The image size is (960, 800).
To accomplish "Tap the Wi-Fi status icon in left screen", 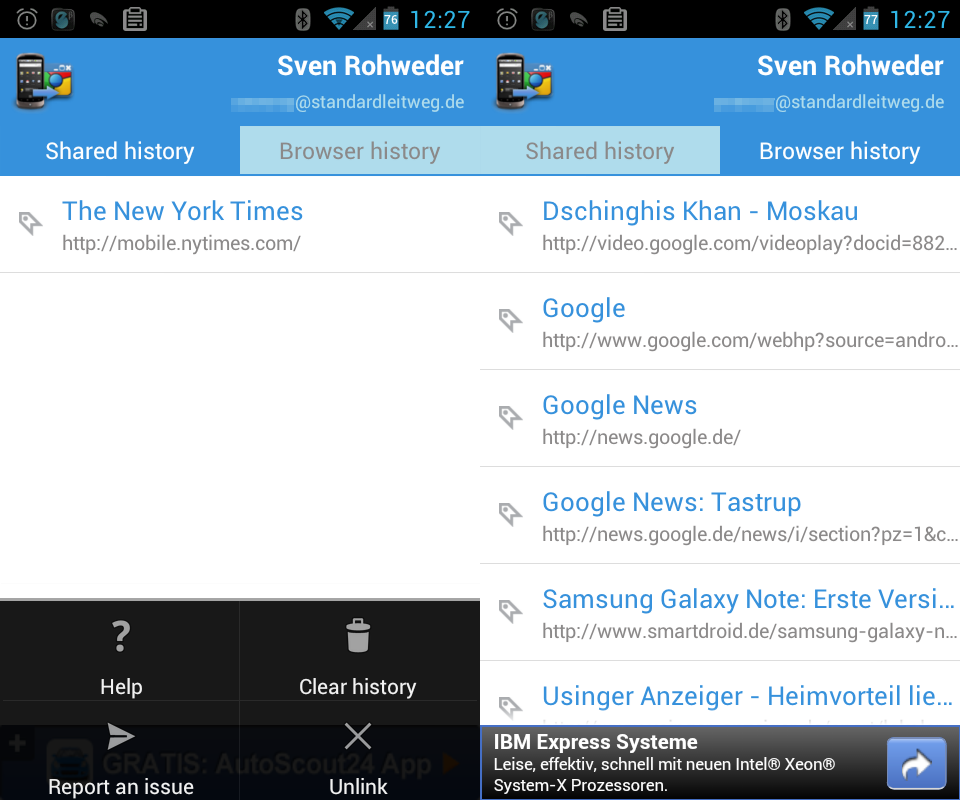I will pyautogui.click(x=337, y=20).
